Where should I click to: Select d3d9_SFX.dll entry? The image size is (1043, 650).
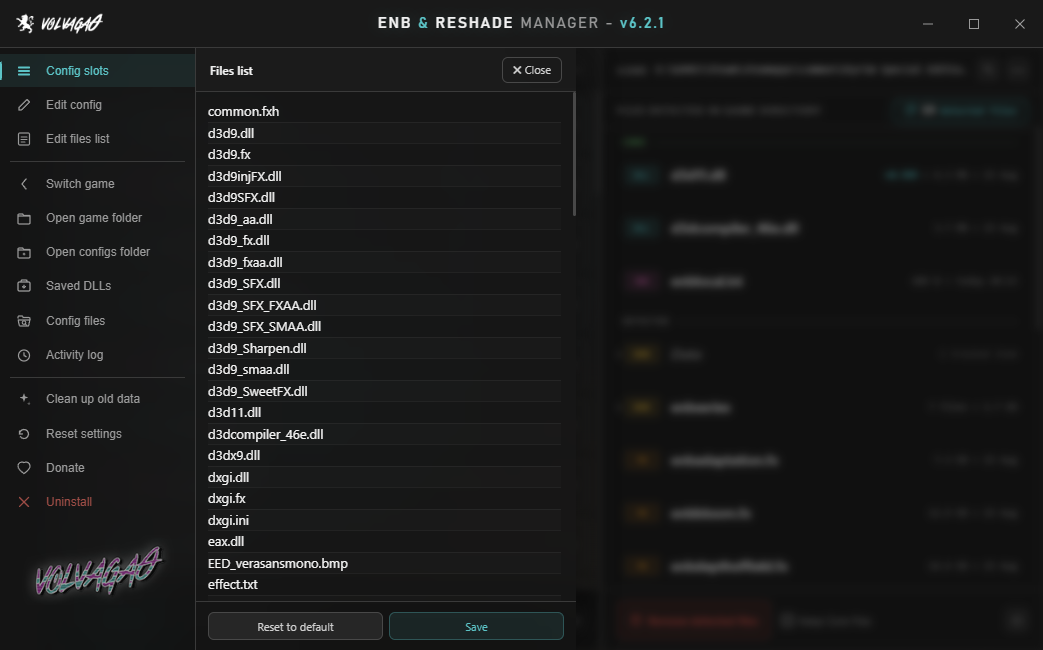(x=384, y=283)
